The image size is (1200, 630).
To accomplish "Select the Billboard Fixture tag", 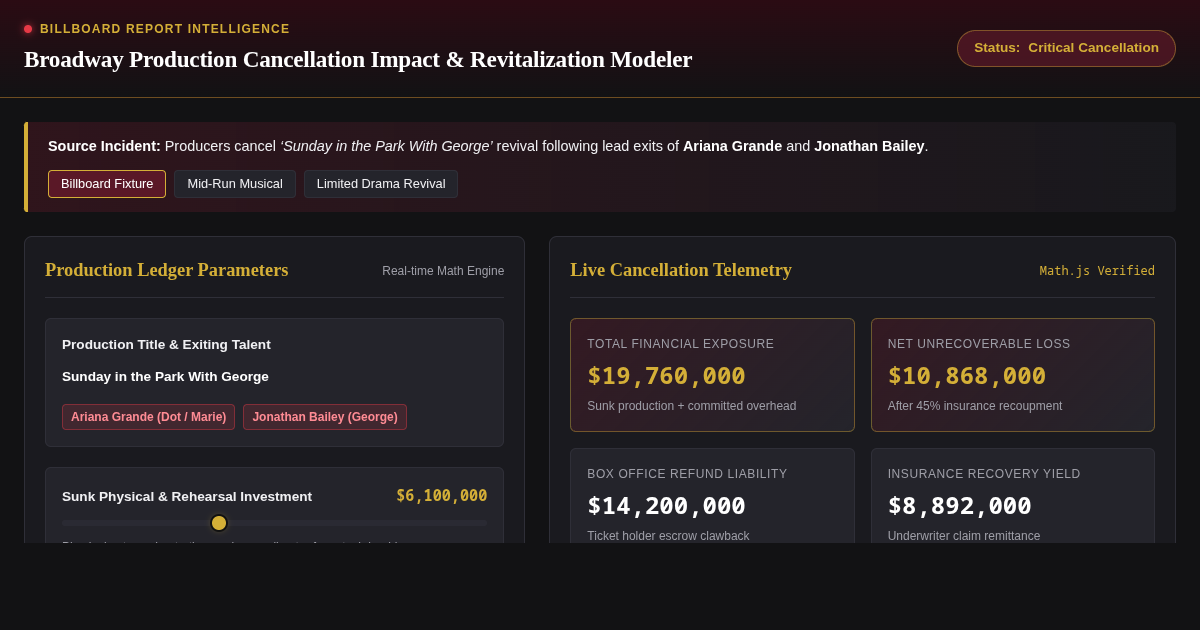I will [107, 184].
